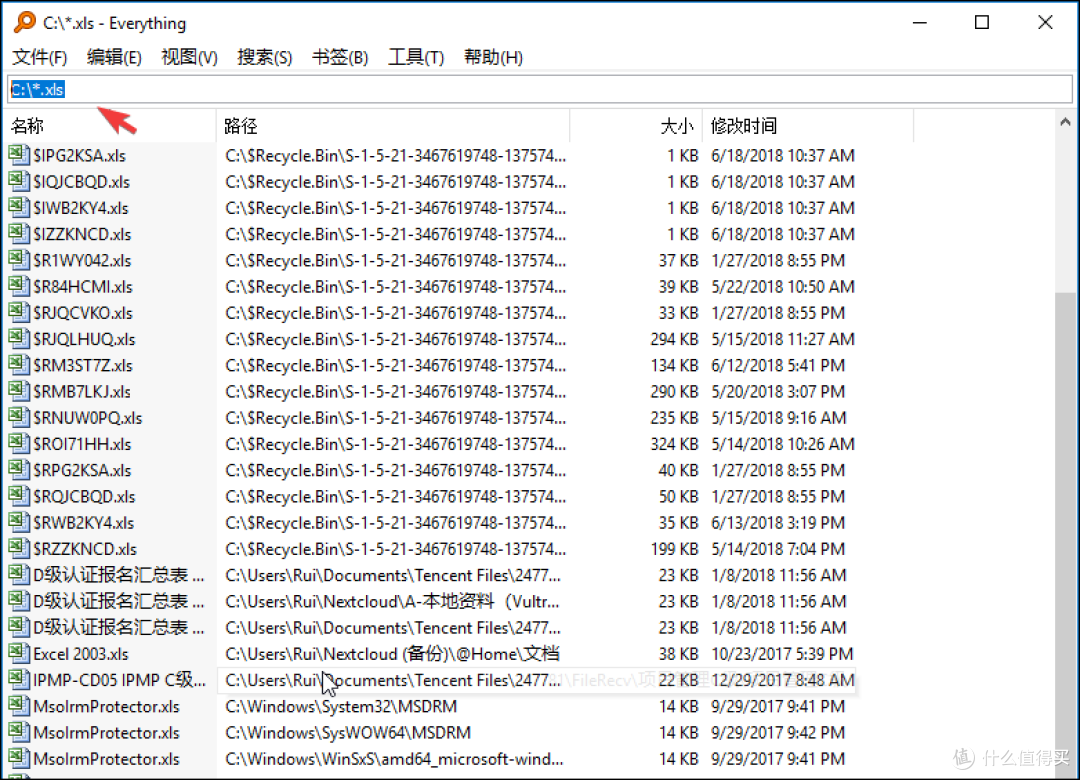
Task: Click the Excel icon of $R84HCMI.xls
Action: pos(19,286)
